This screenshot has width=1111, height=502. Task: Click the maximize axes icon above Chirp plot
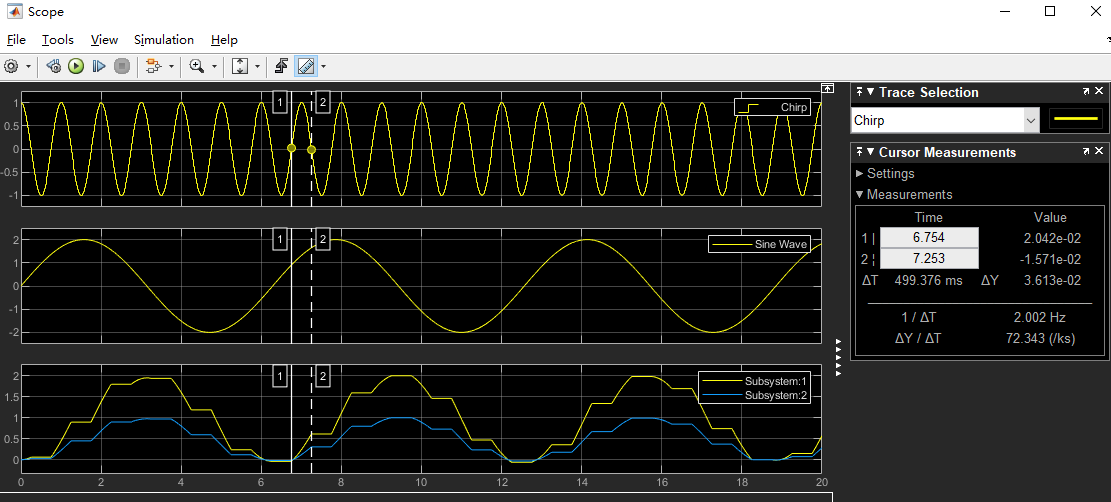[827, 88]
